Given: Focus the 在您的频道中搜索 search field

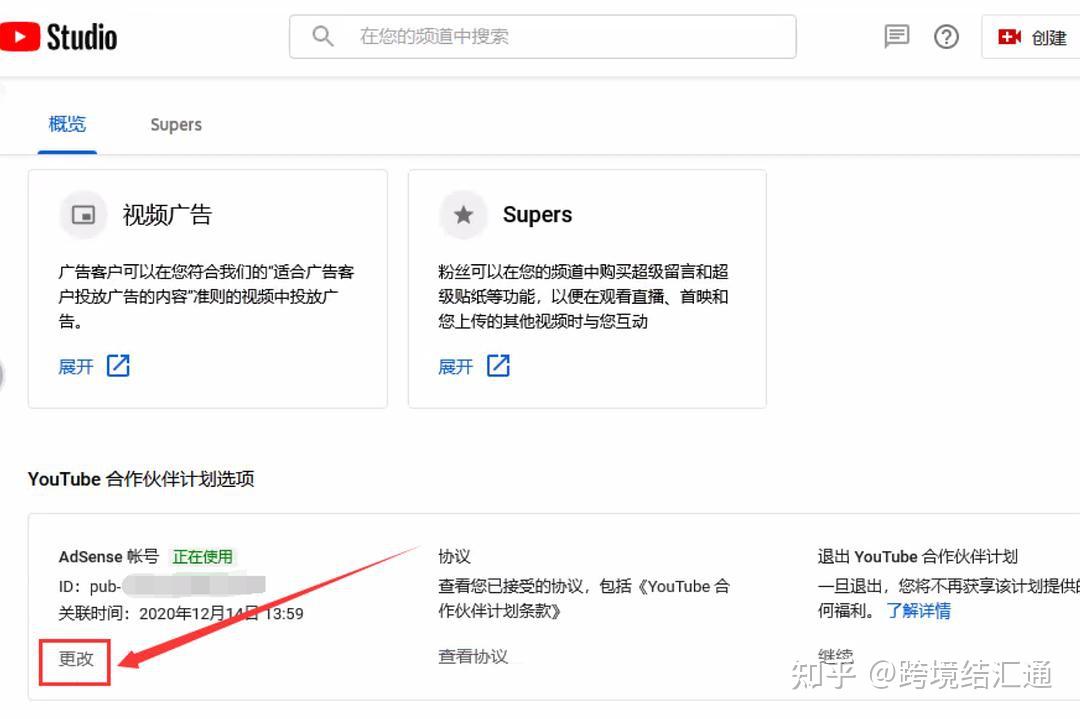Looking at the screenshot, I should [x=543, y=37].
